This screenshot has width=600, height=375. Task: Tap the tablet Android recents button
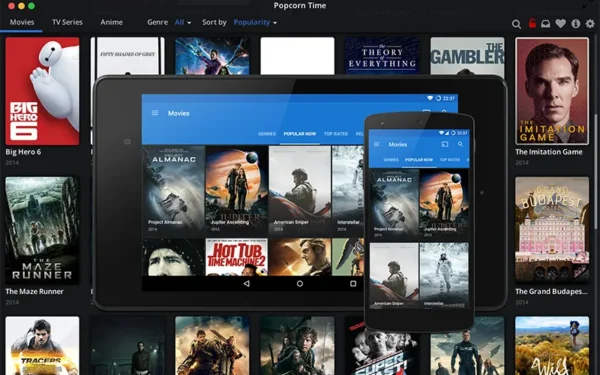point(353,284)
